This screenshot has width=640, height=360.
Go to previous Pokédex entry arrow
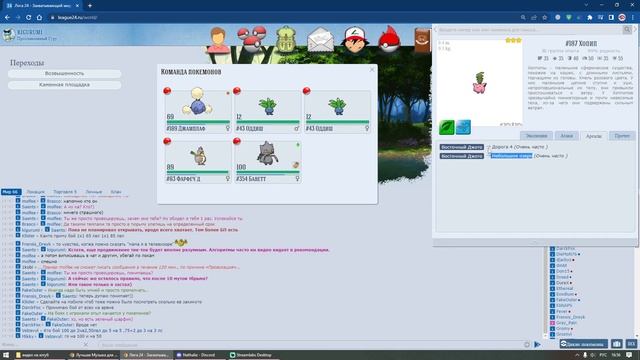click(x=435, y=30)
